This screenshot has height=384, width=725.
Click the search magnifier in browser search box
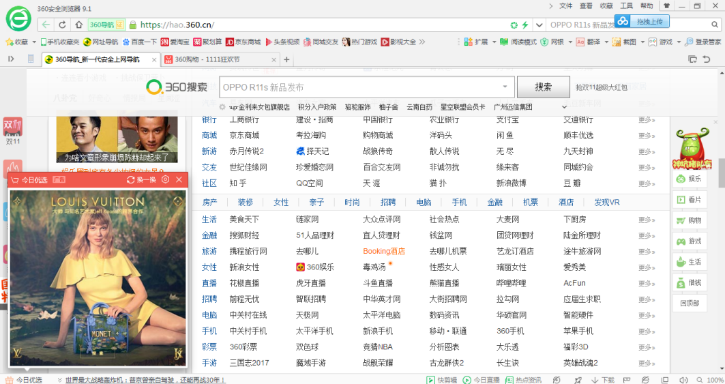[715, 25]
